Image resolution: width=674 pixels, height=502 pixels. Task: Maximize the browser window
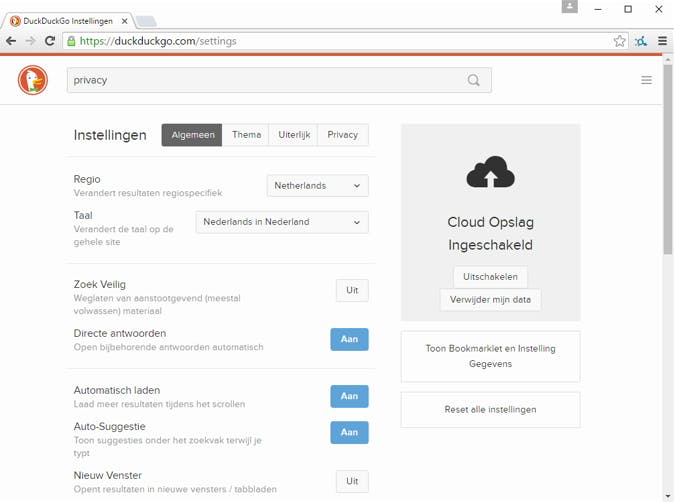(x=628, y=9)
